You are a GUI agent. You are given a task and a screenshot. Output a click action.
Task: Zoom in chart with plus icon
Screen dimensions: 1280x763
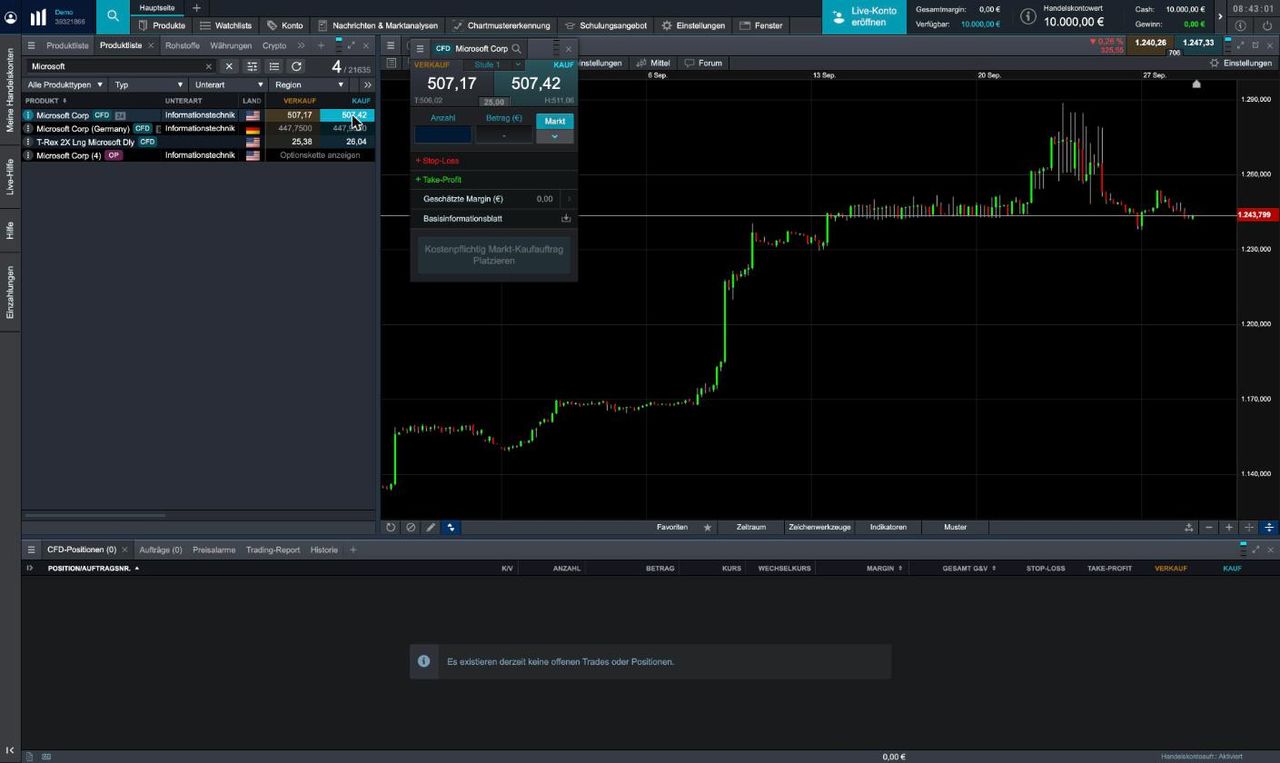pyautogui.click(x=1229, y=527)
